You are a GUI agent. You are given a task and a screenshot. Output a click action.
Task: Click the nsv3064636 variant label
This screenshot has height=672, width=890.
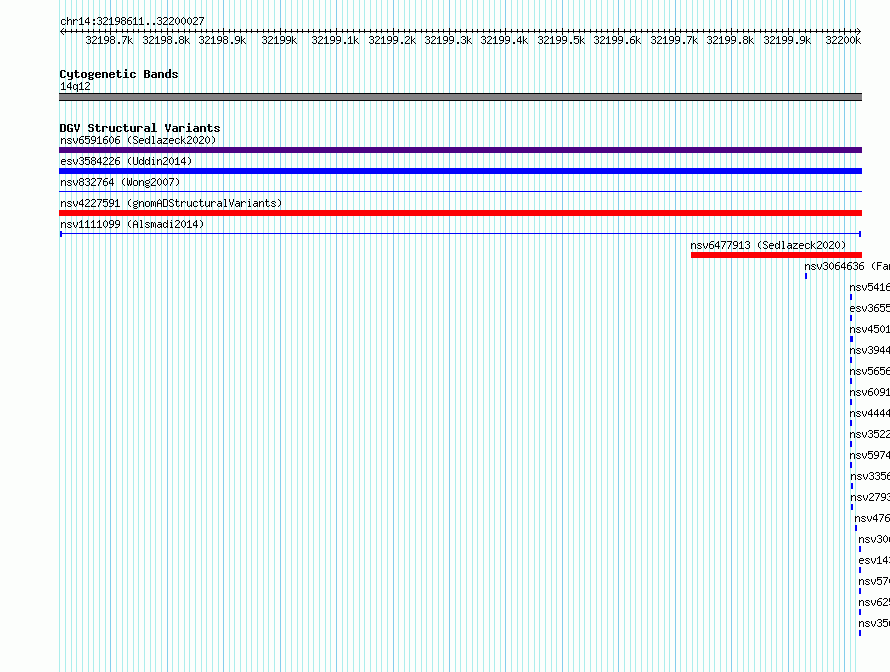coord(847,266)
